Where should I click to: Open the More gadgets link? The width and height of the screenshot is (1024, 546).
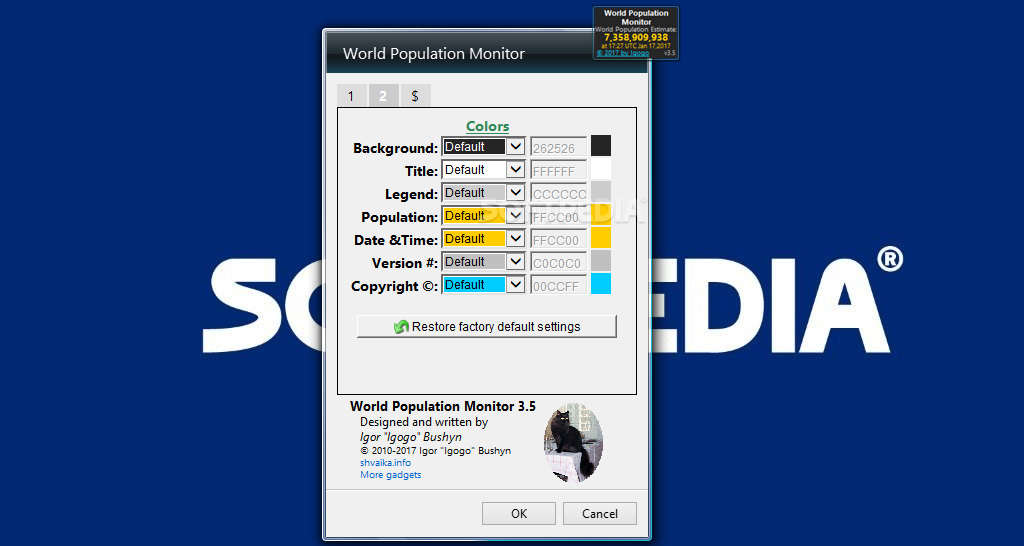click(391, 475)
